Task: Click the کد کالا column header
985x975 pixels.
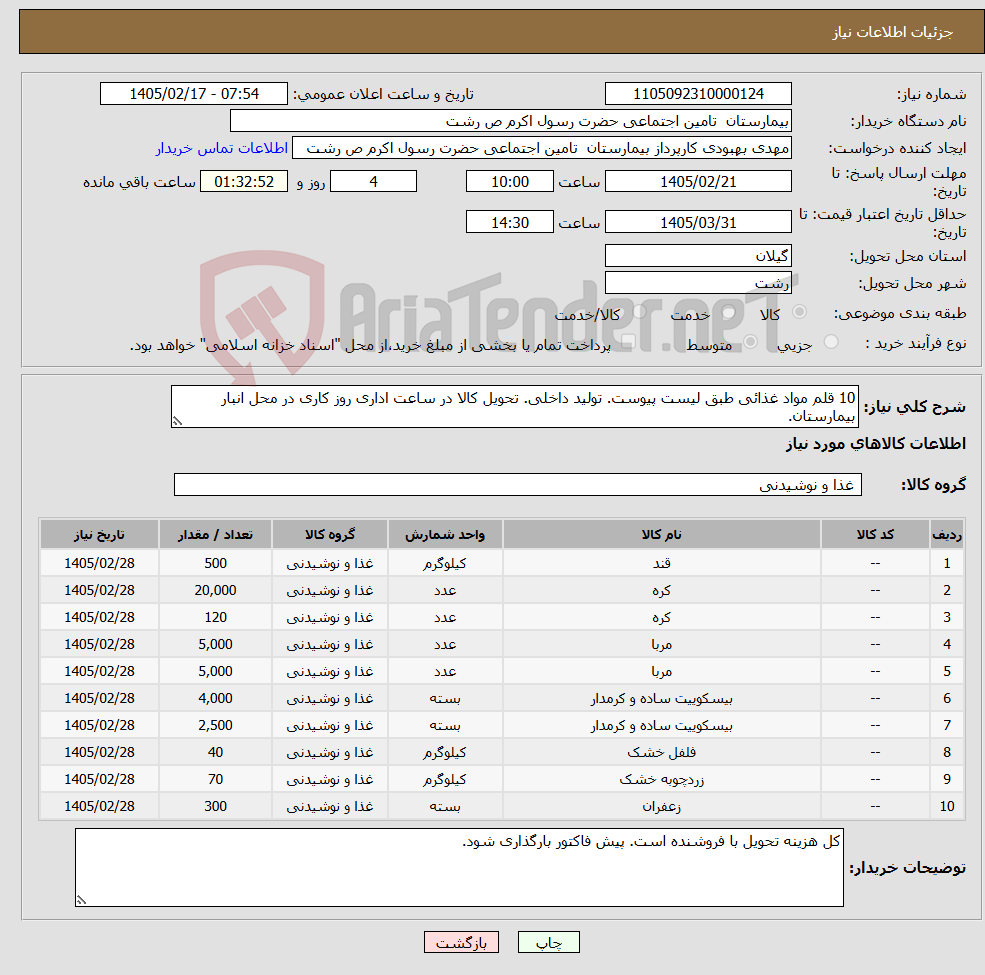Action: coord(875,534)
